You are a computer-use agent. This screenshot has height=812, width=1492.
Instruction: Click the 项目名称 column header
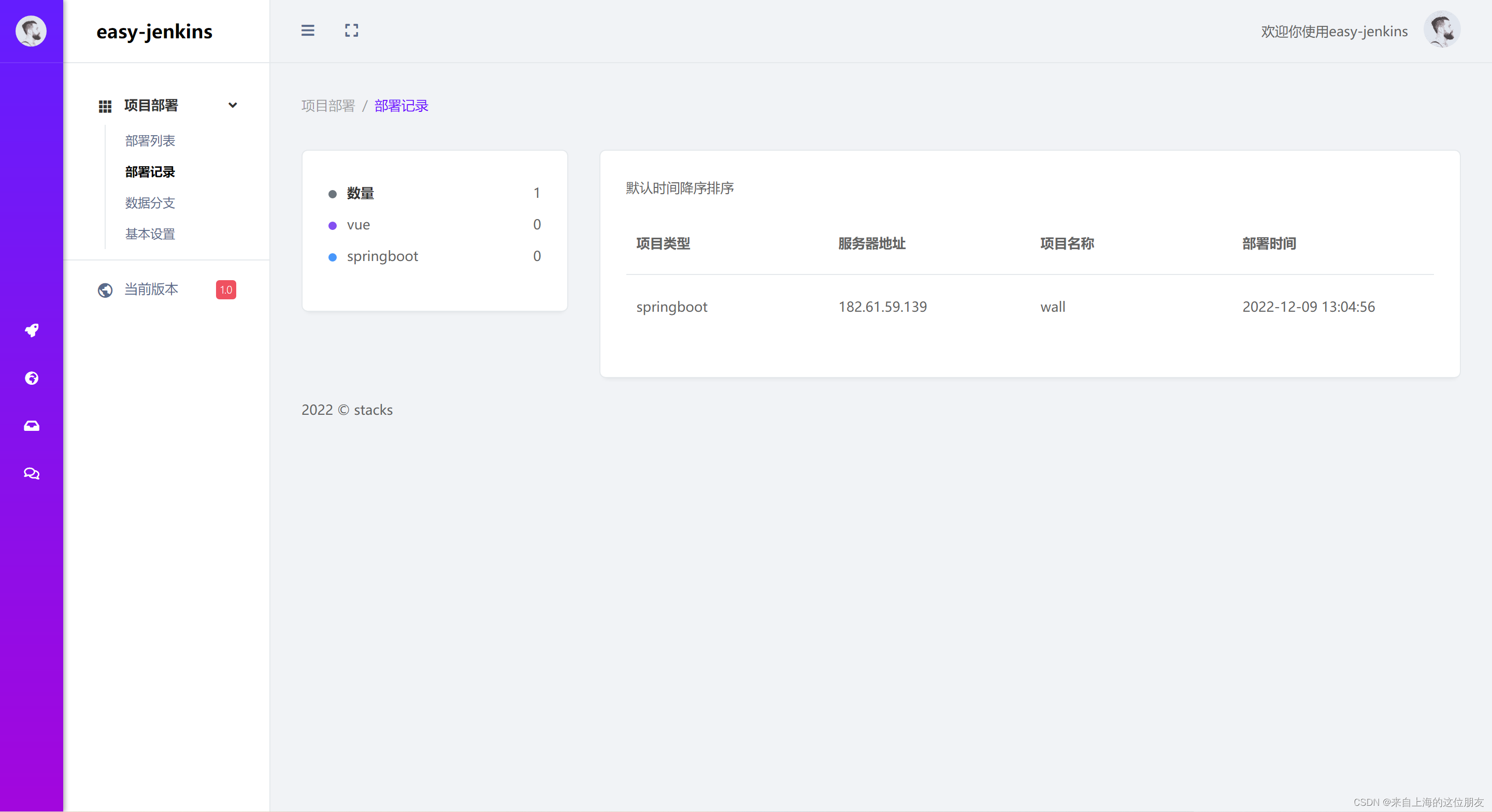(1067, 243)
